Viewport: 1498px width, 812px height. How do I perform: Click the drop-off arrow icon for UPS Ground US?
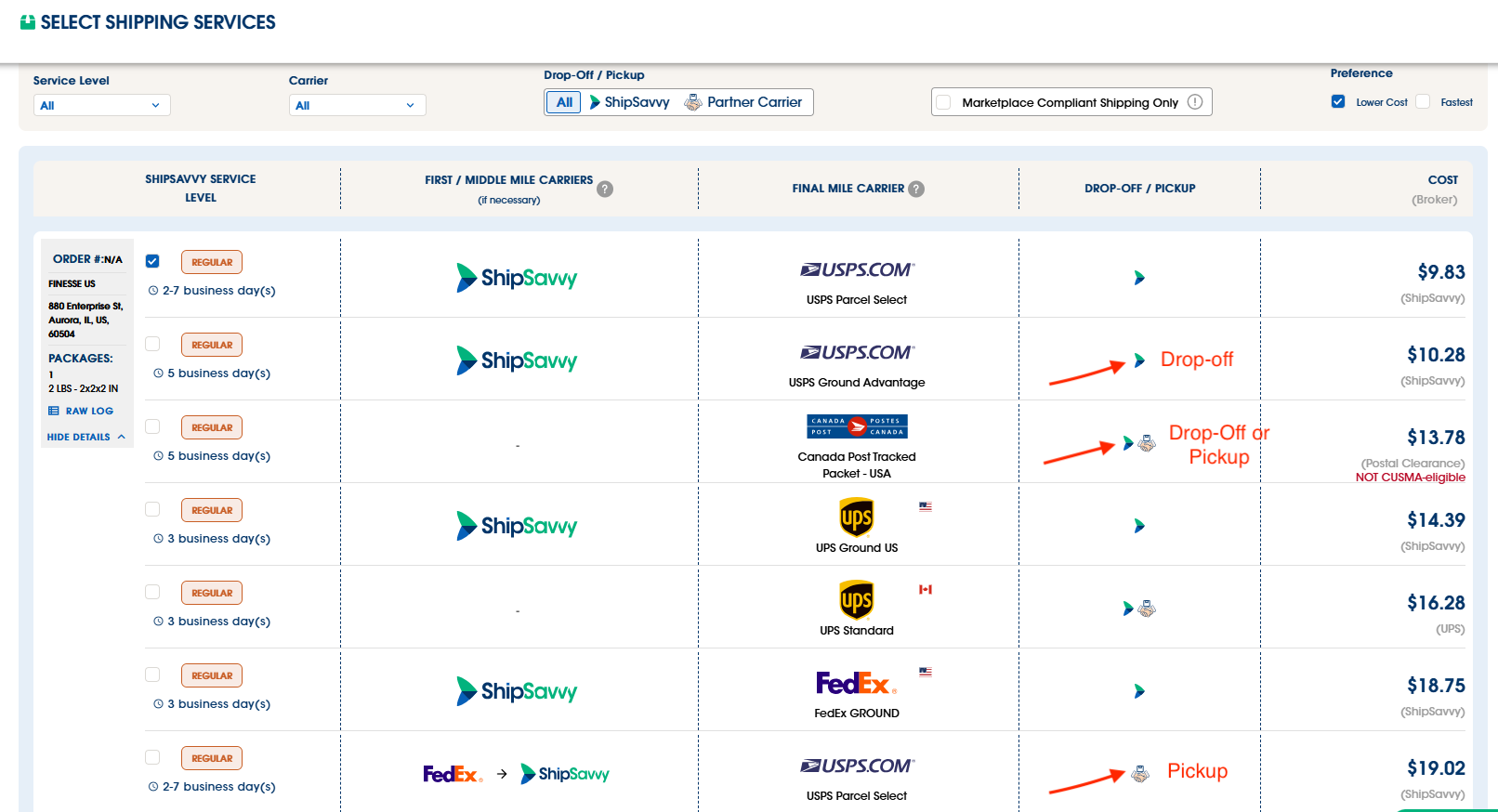[x=1139, y=526]
